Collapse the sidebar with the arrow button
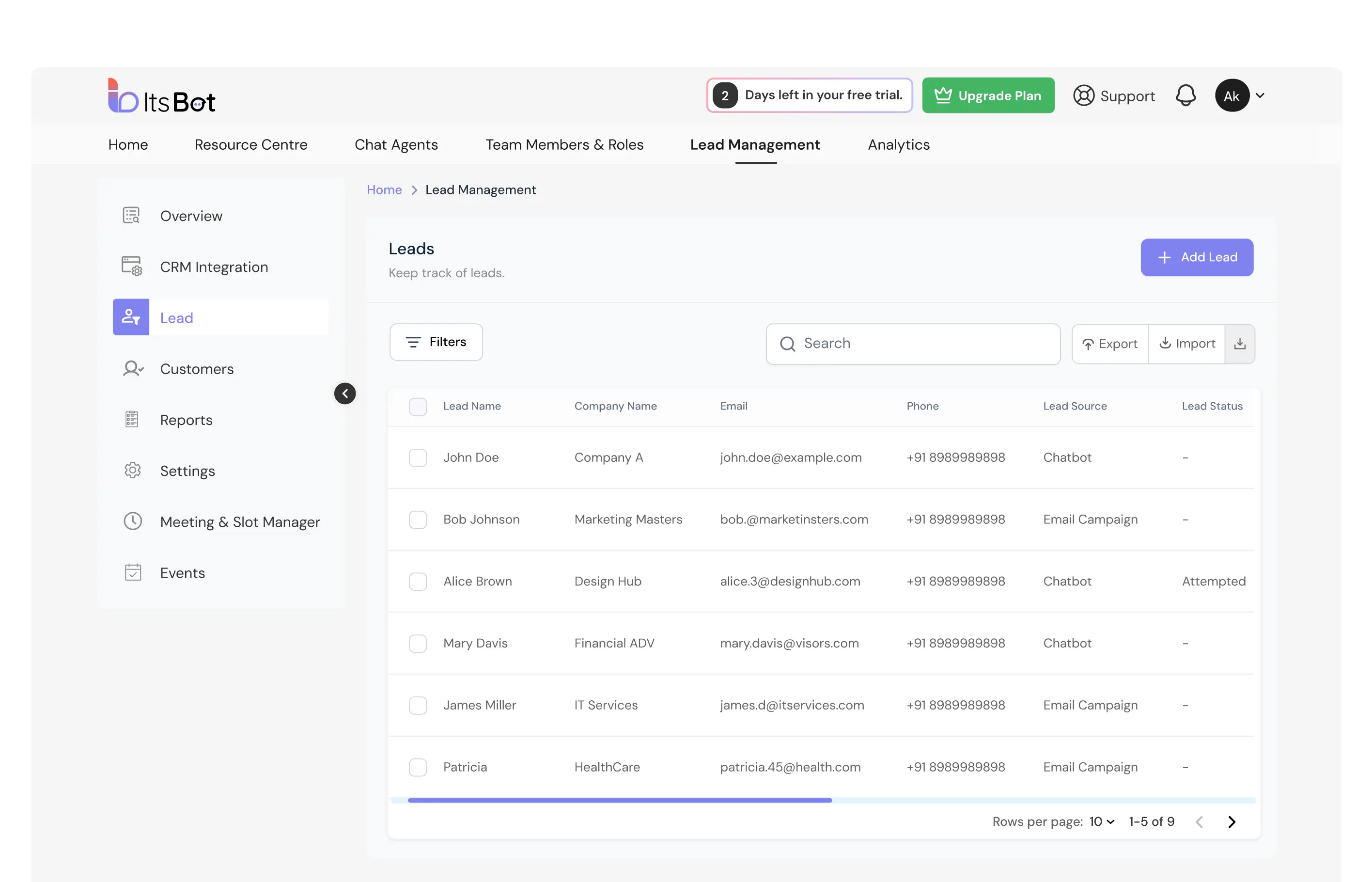 [x=345, y=394]
